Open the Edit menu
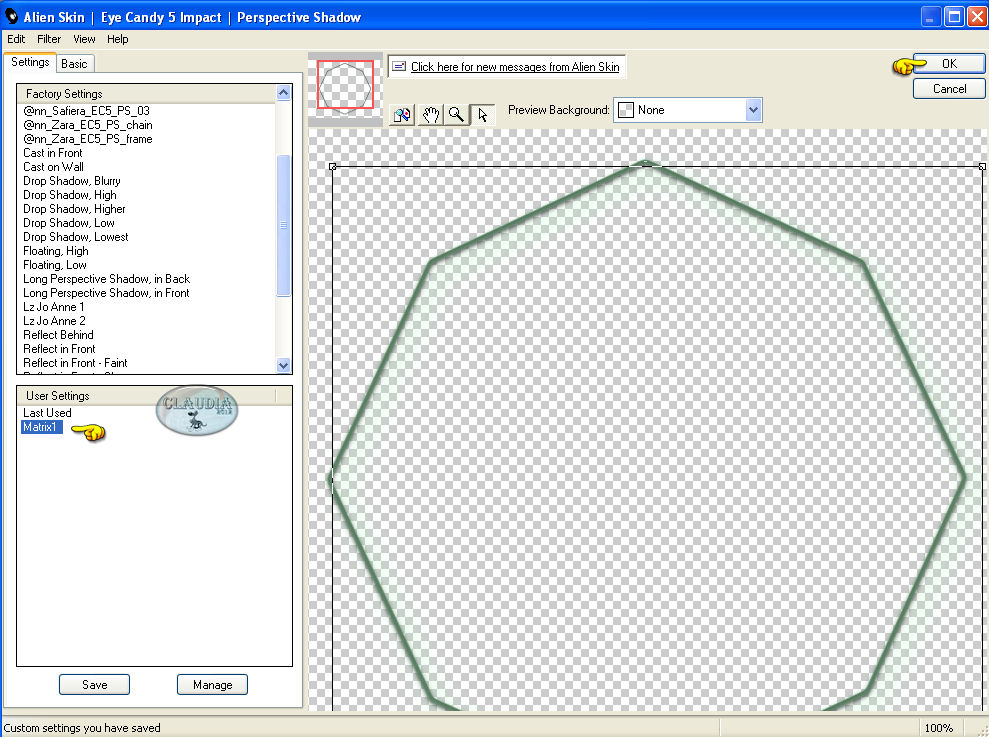 [16, 39]
